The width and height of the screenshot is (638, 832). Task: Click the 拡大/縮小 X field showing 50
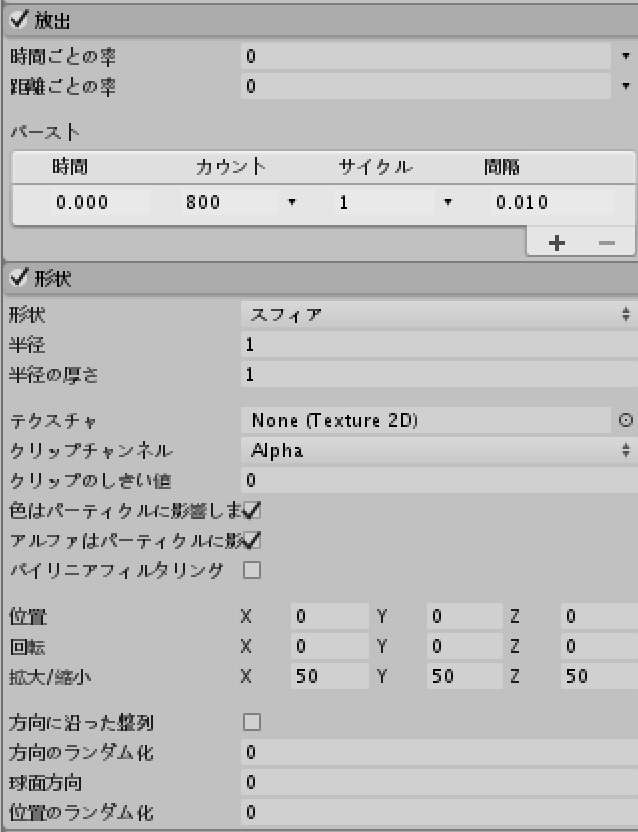[x=328, y=677]
